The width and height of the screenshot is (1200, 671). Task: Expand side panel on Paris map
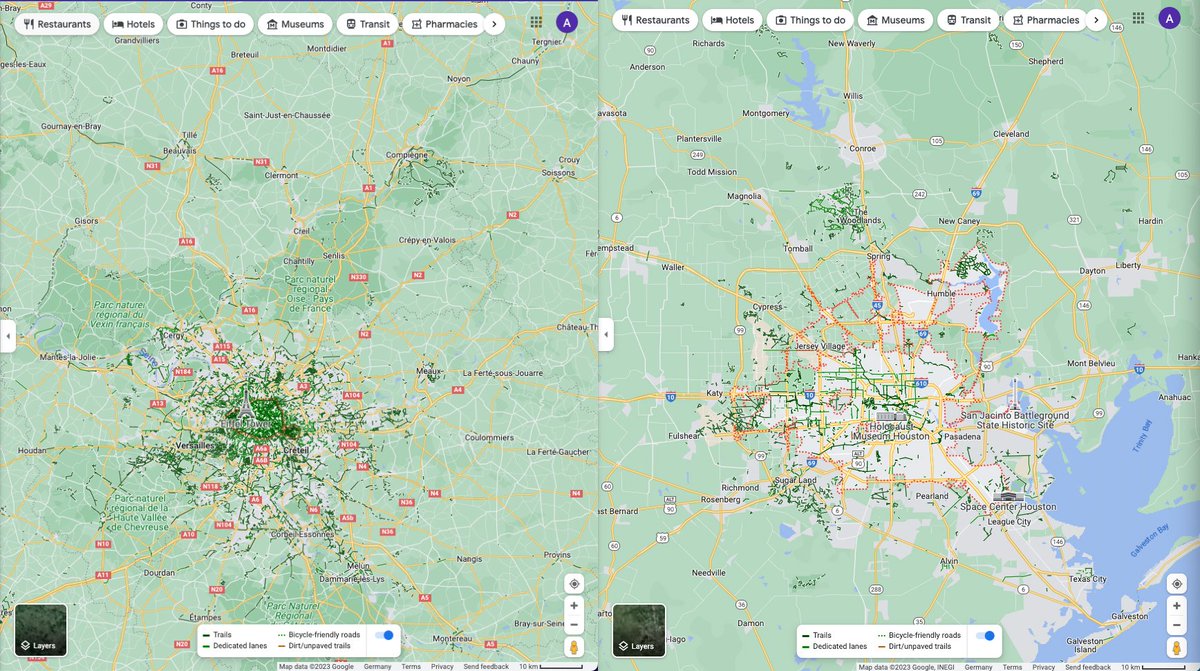point(8,336)
